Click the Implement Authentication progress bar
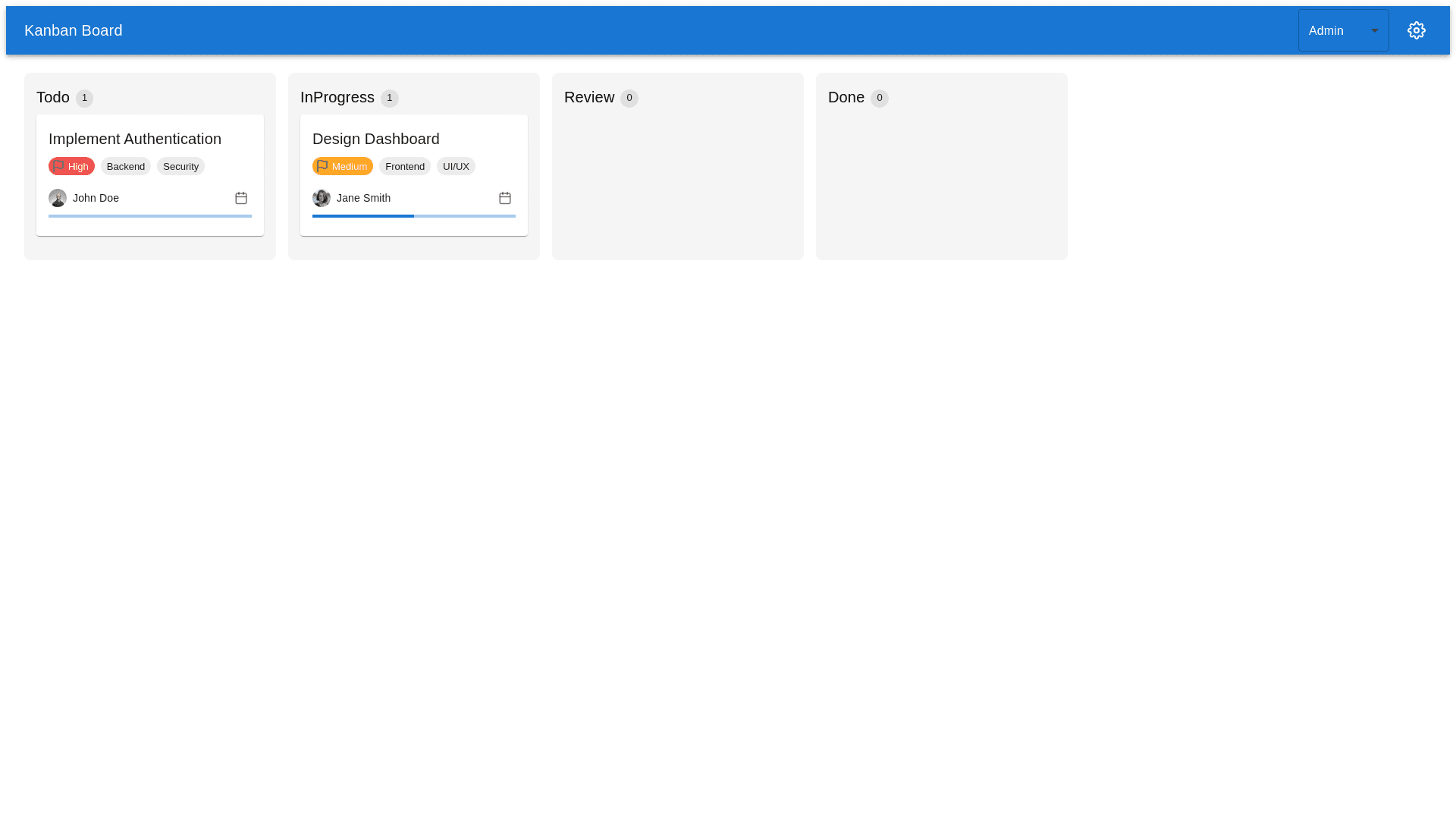This screenshot has width=1456, height=819. (150, 216)
